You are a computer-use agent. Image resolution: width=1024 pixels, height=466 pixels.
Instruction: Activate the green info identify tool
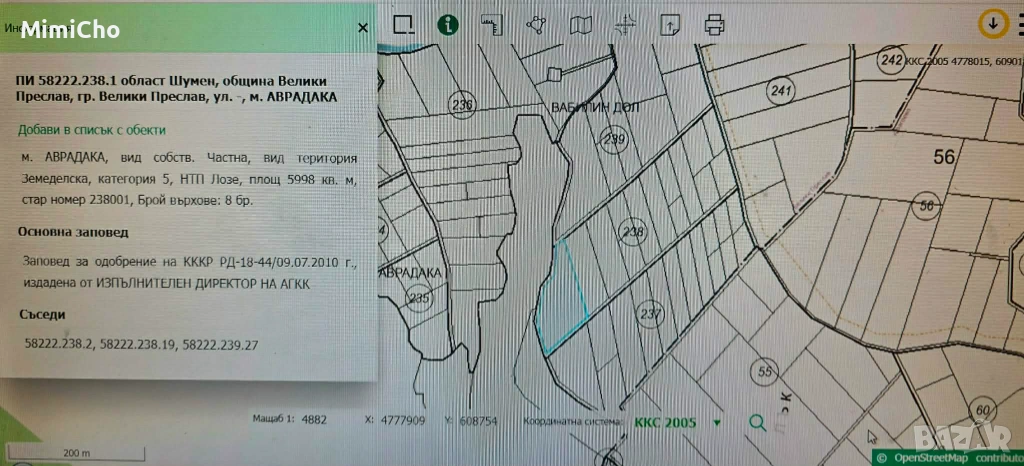(447, 23)
